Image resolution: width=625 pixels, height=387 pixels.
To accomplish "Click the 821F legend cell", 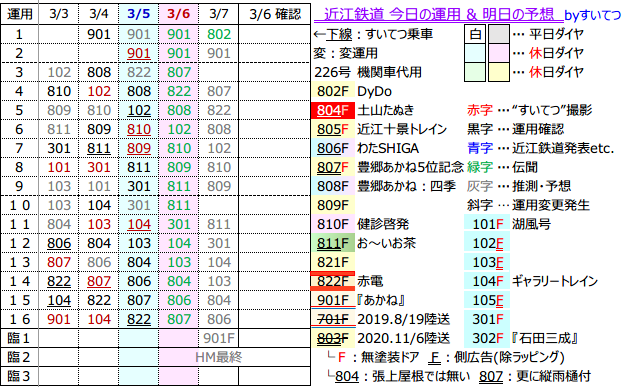I will 333,262.
